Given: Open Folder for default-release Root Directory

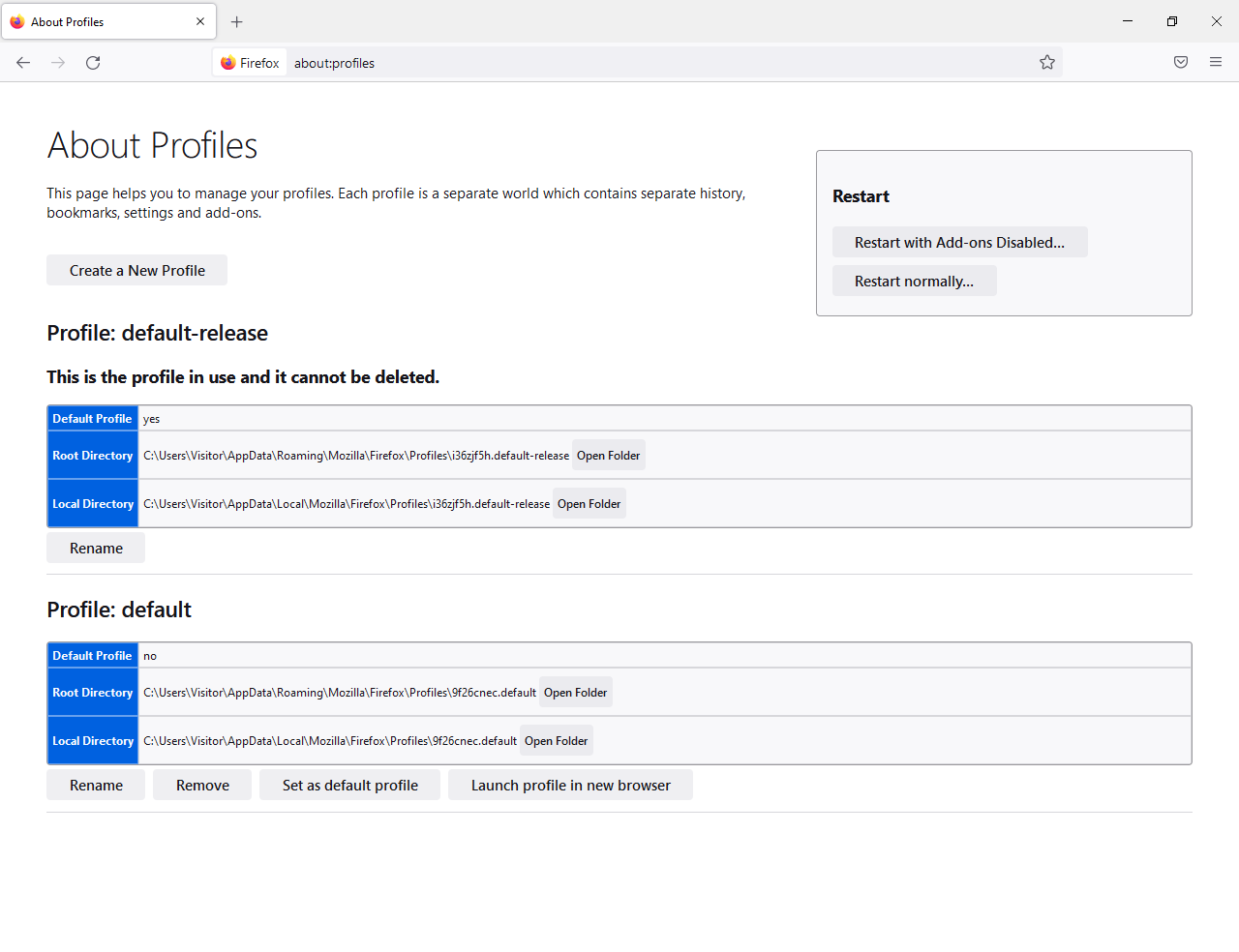Looking at the screenshot, I should click(x=608, y=456).
